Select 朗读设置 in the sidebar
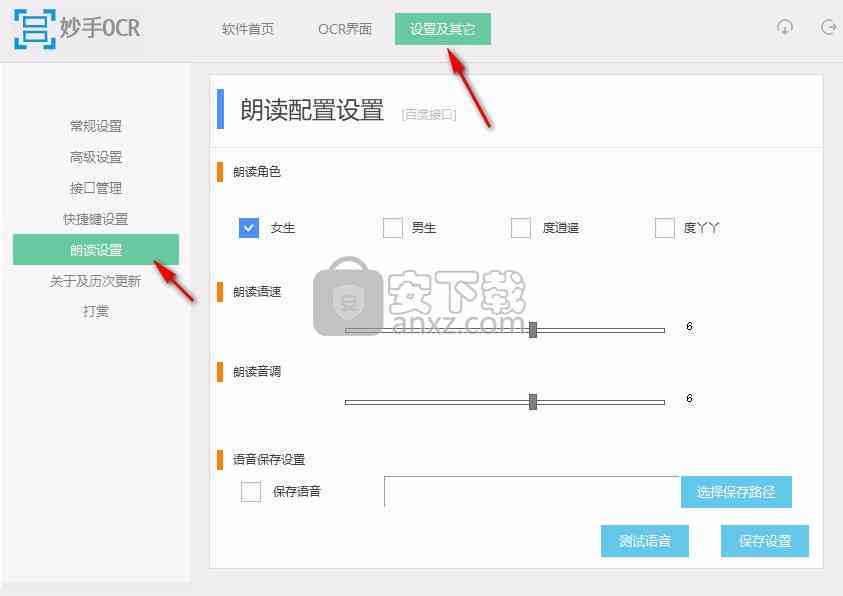The image size is (843, 596). click(x=96, y=250)
